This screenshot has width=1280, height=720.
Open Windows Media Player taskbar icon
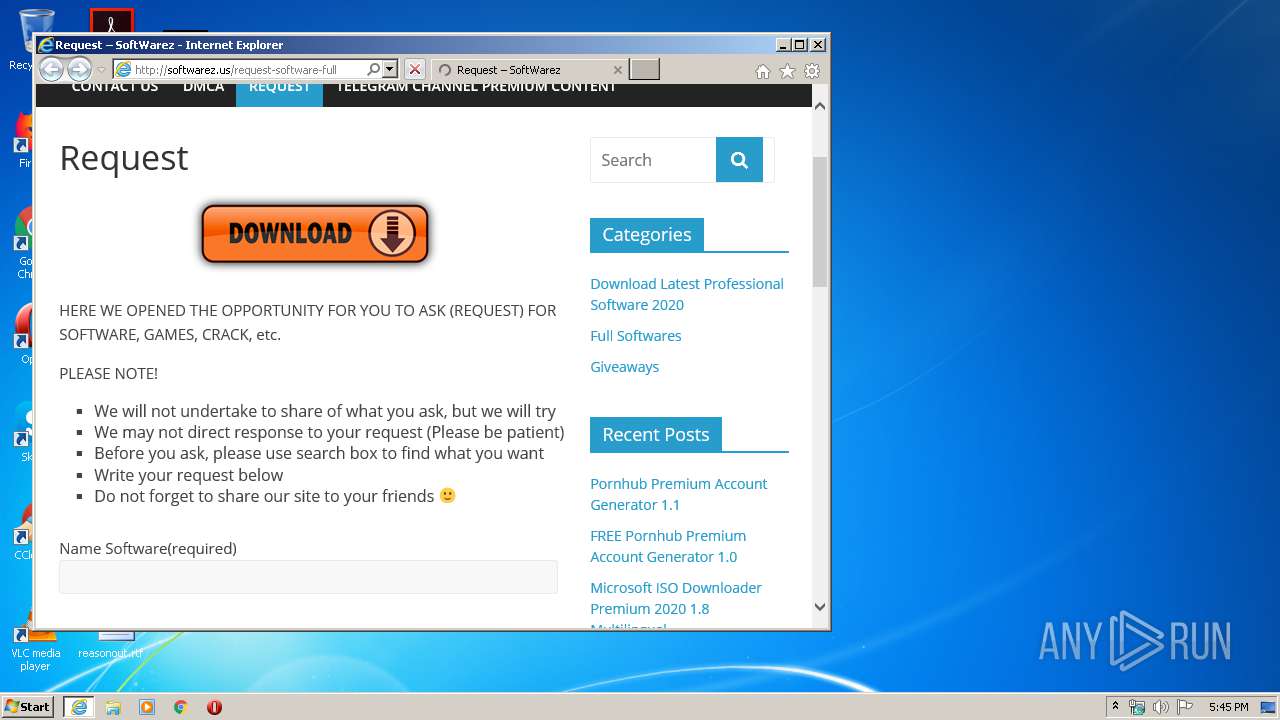(x=147, y=707)
